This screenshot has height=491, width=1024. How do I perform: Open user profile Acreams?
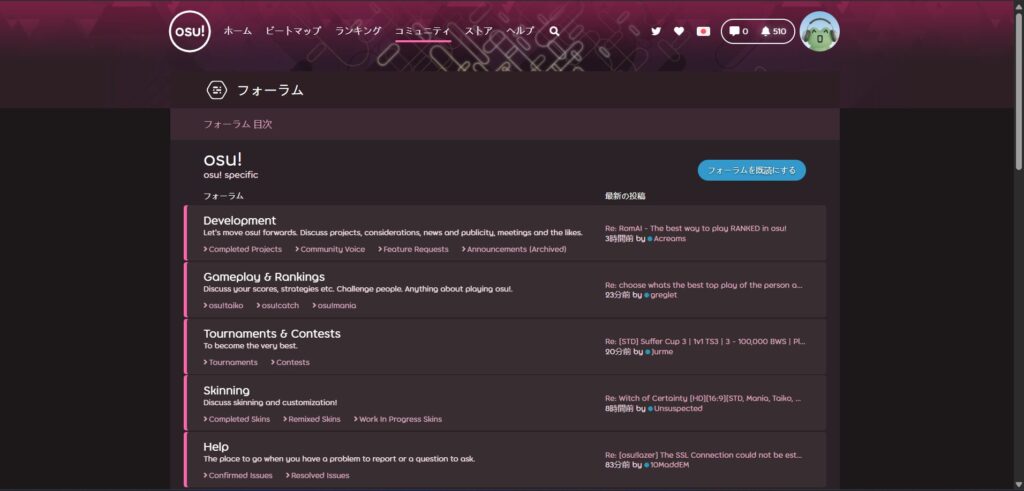669,239
